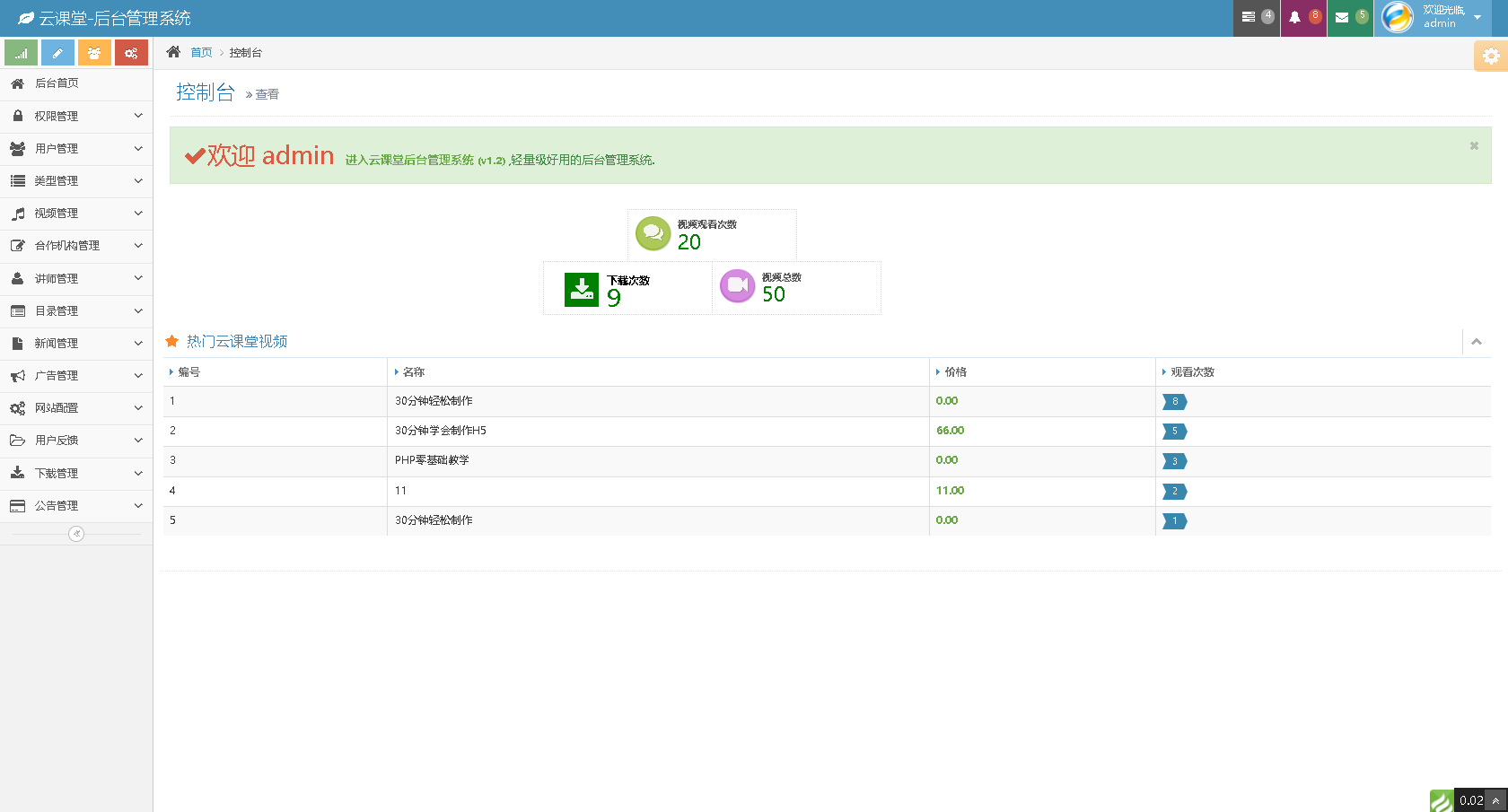This screenshot has width=1508, height=812.
Task: Collapse the sidebar with the round toggle
Action: click(76, 534)
